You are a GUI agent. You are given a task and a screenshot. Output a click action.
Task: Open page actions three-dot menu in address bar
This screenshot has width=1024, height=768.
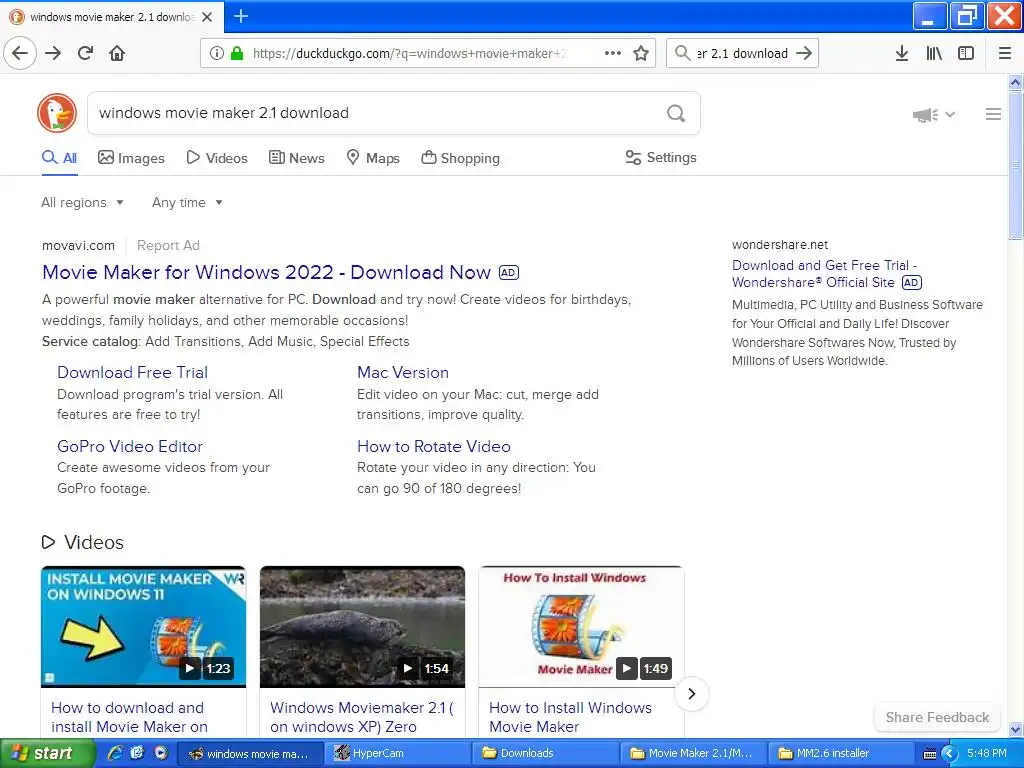[x=613, y=53]
